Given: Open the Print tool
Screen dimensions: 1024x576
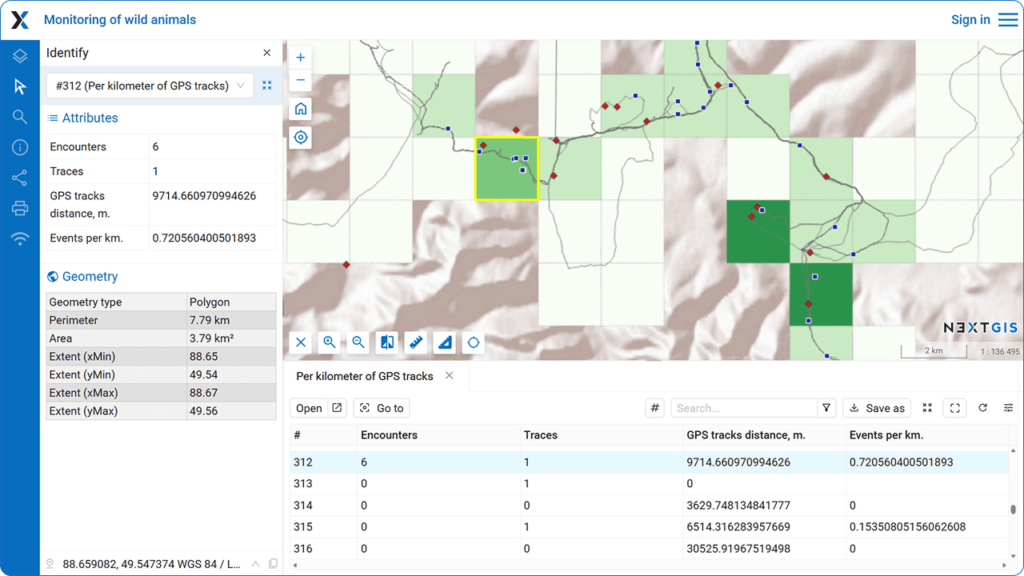Looking at the screenshot, I should (20, 208).
